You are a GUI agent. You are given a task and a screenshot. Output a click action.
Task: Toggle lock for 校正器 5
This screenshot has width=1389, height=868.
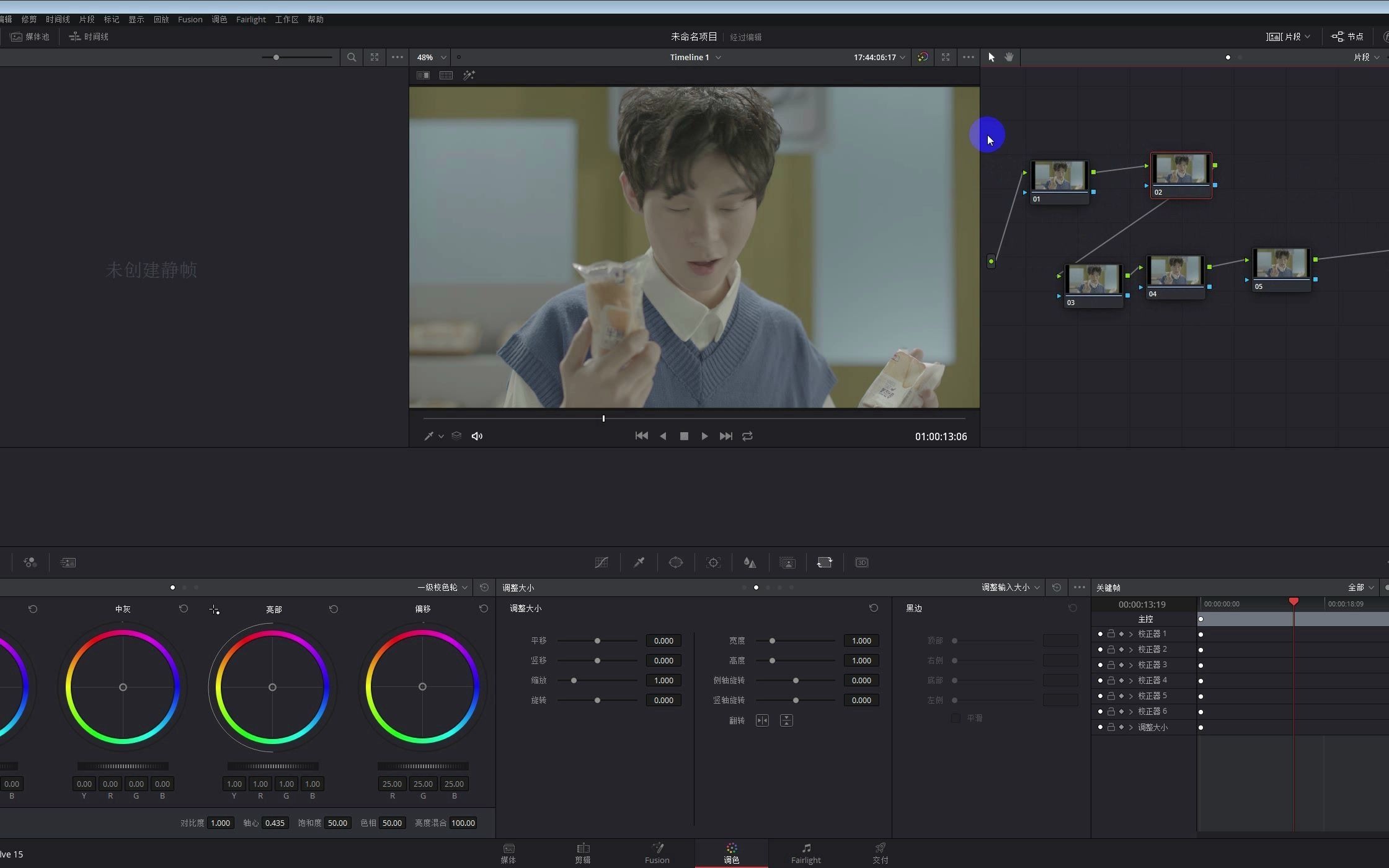coord(1111,696)
